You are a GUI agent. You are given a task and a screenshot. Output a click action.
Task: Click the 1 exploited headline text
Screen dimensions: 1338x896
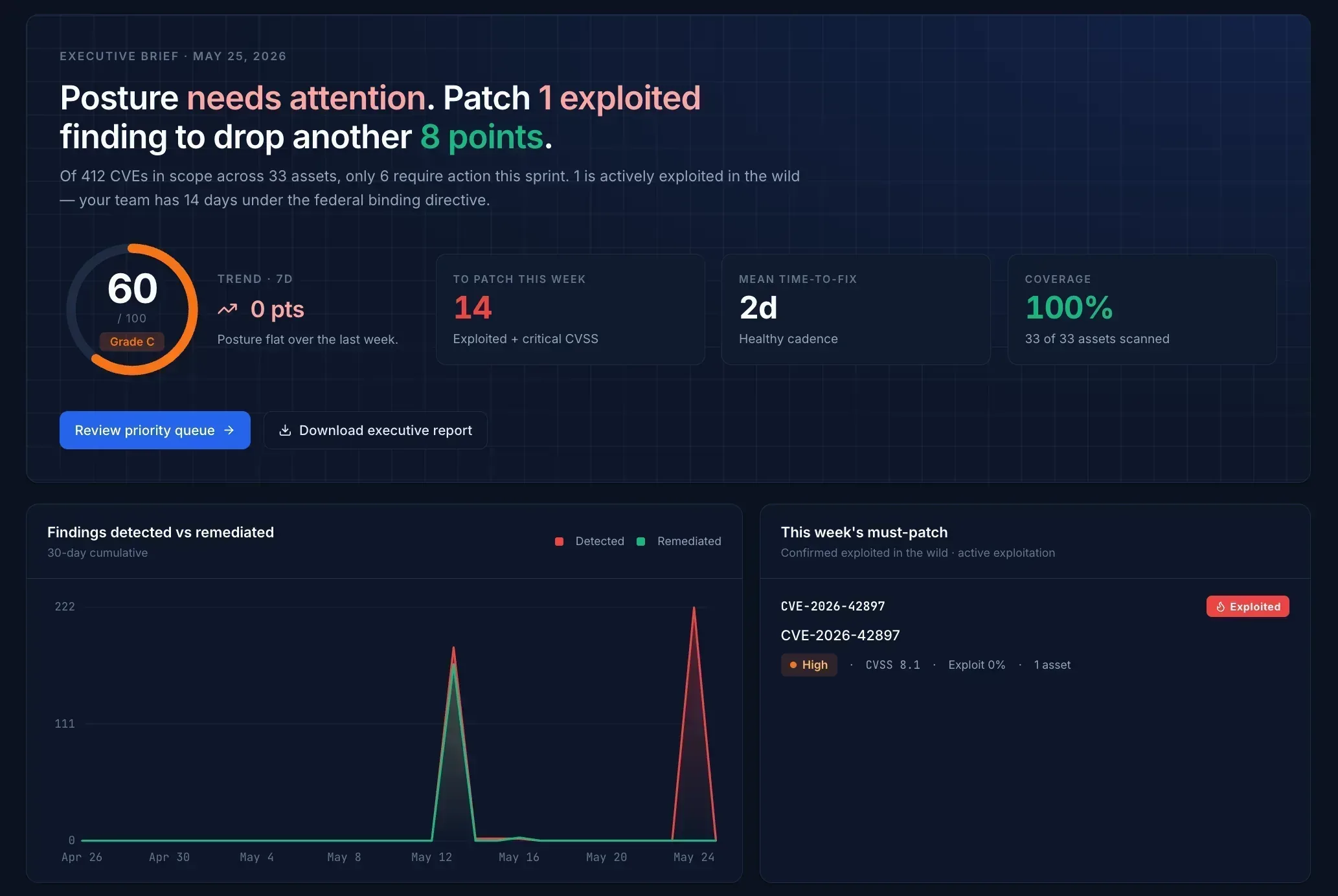[x=619, y=98]
